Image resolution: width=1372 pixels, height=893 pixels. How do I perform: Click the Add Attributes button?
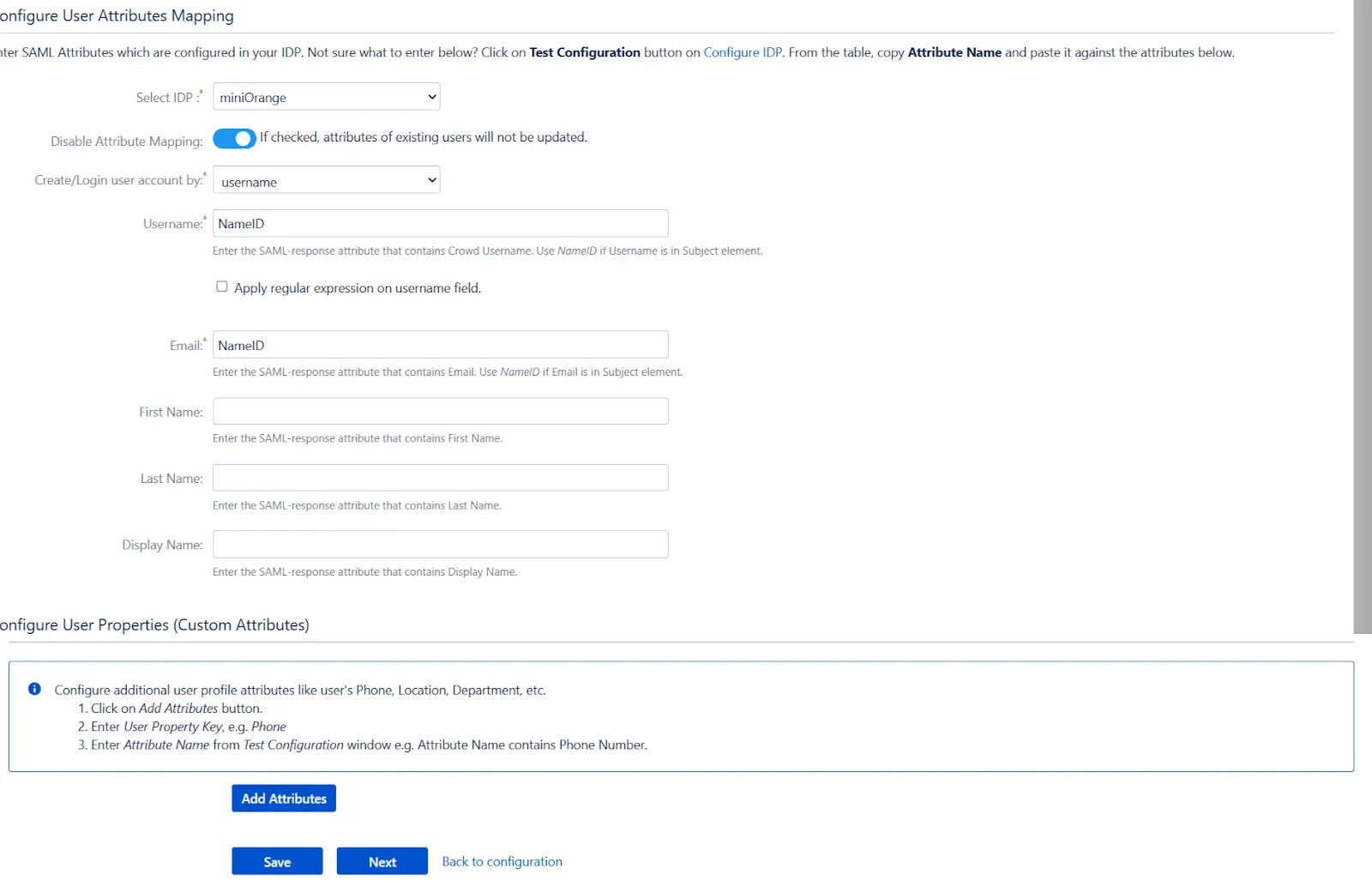(283, 798)
